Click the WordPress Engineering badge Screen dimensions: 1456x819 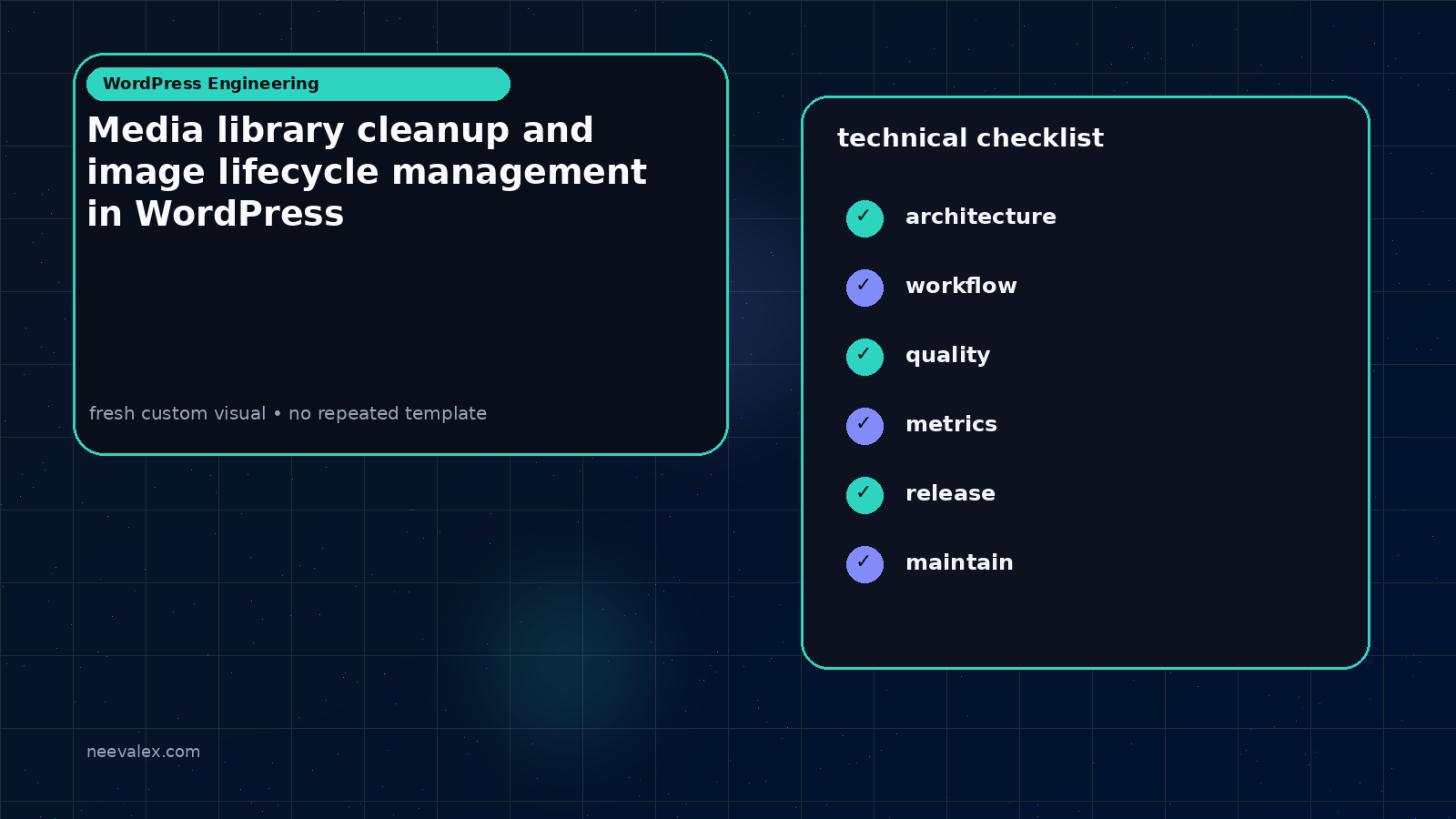[298, 84]
